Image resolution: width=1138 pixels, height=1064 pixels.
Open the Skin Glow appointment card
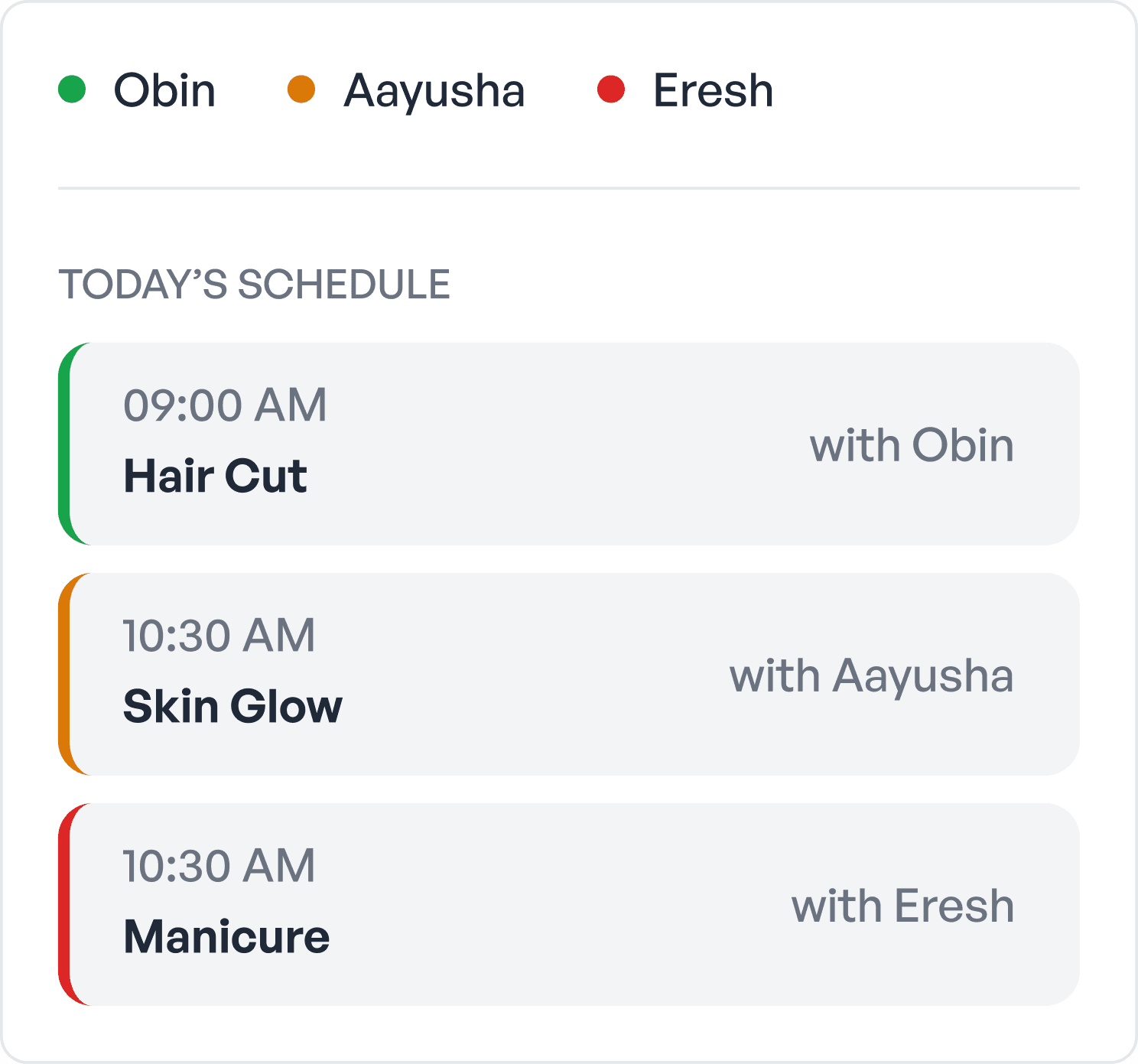click(x=569, y=675)
